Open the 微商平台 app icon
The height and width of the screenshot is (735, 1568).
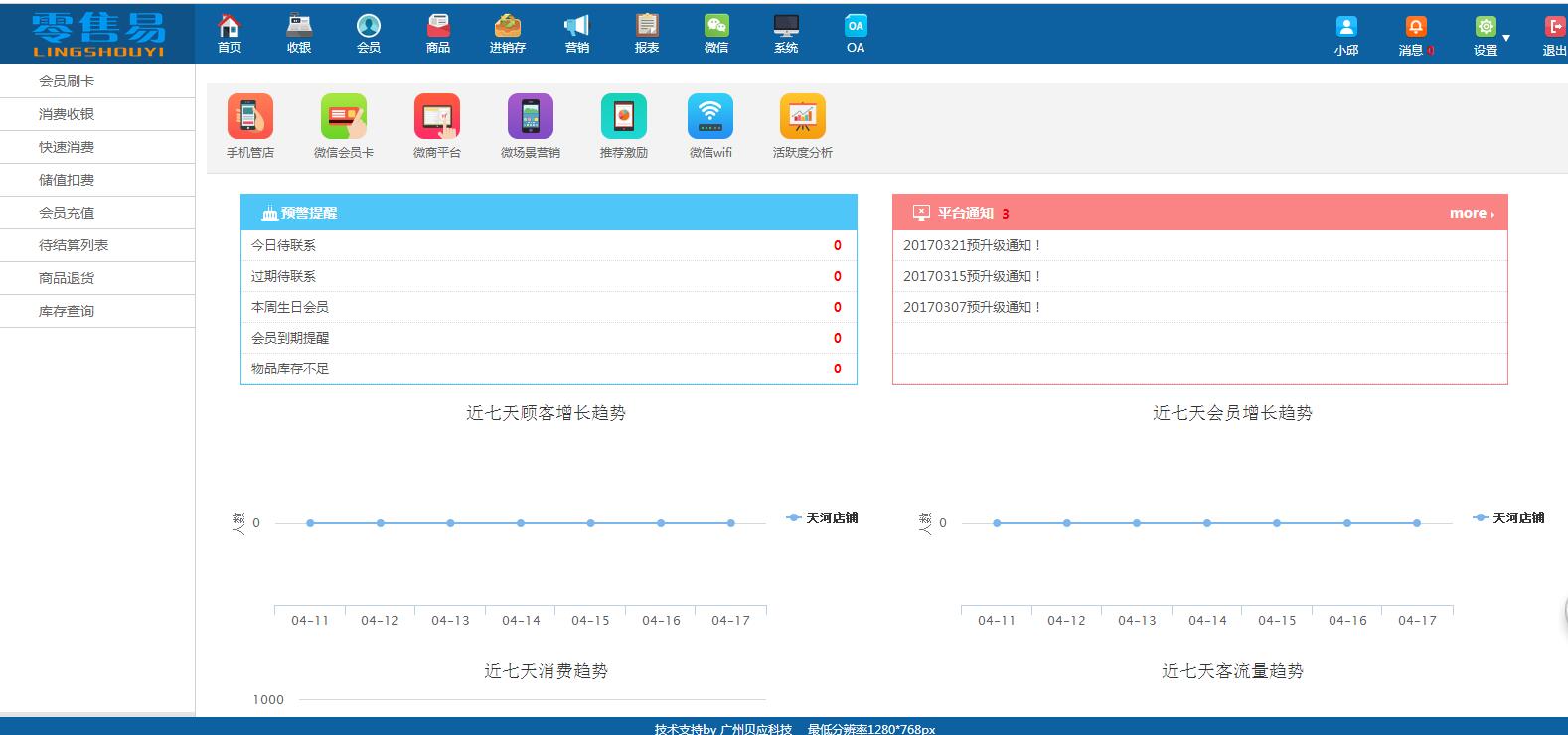(x=437, y=116)
